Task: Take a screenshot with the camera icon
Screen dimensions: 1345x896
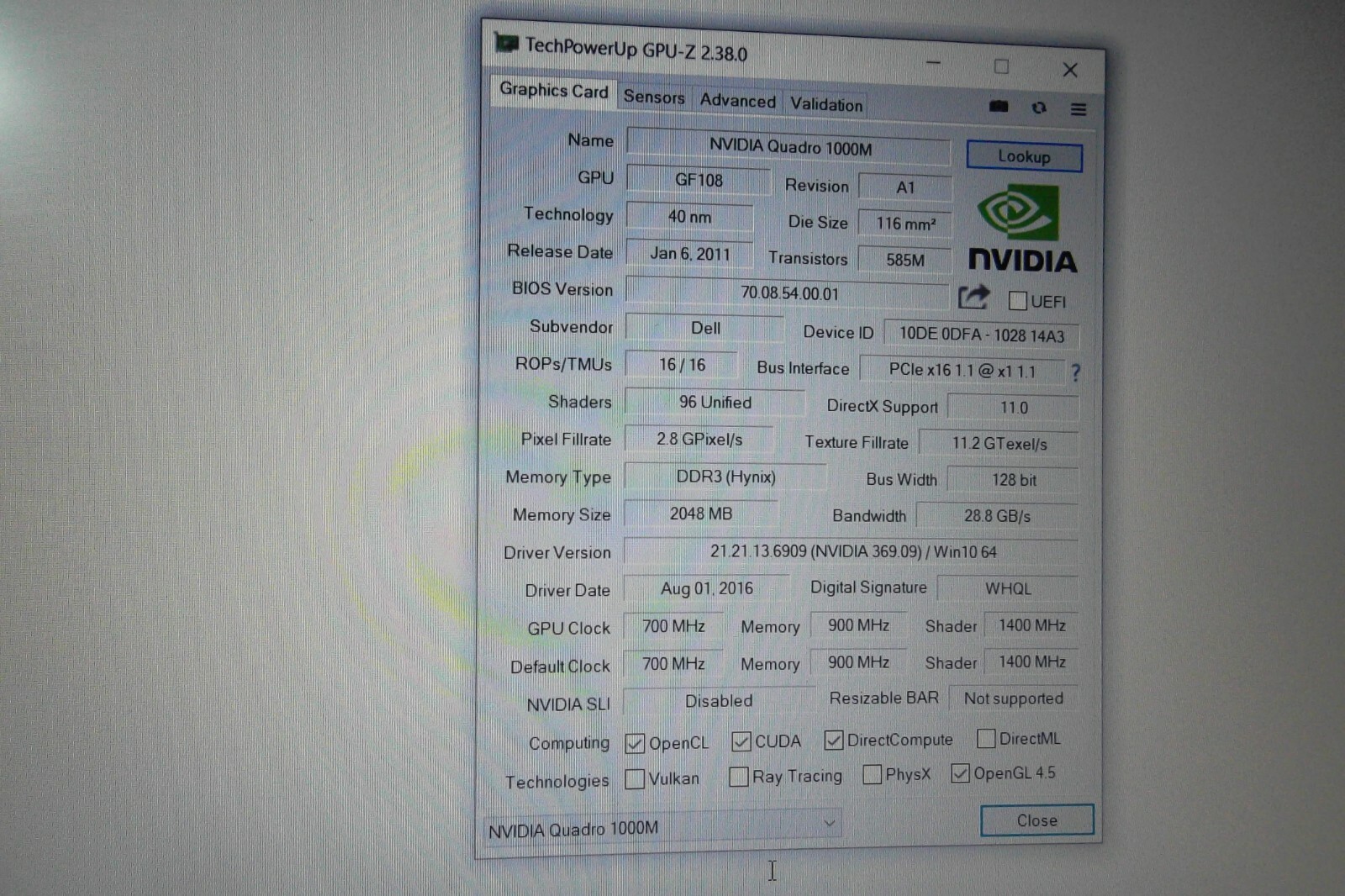Action: (x=999, y=107)
